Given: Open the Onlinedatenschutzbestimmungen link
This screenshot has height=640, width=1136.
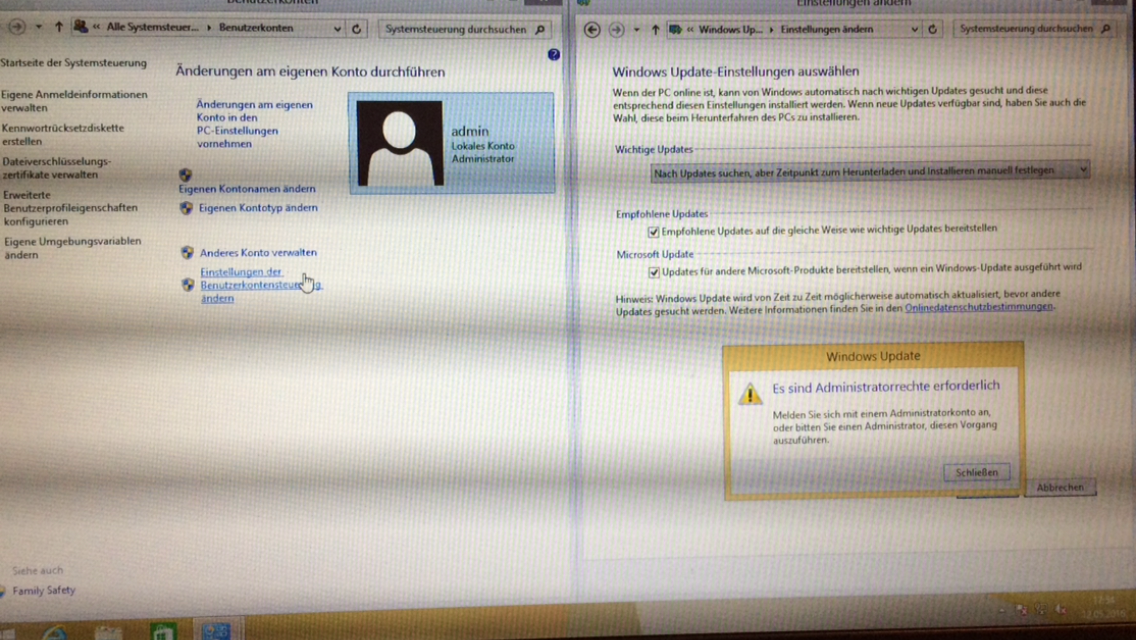Looking at the screenshot, I should 979,308.
